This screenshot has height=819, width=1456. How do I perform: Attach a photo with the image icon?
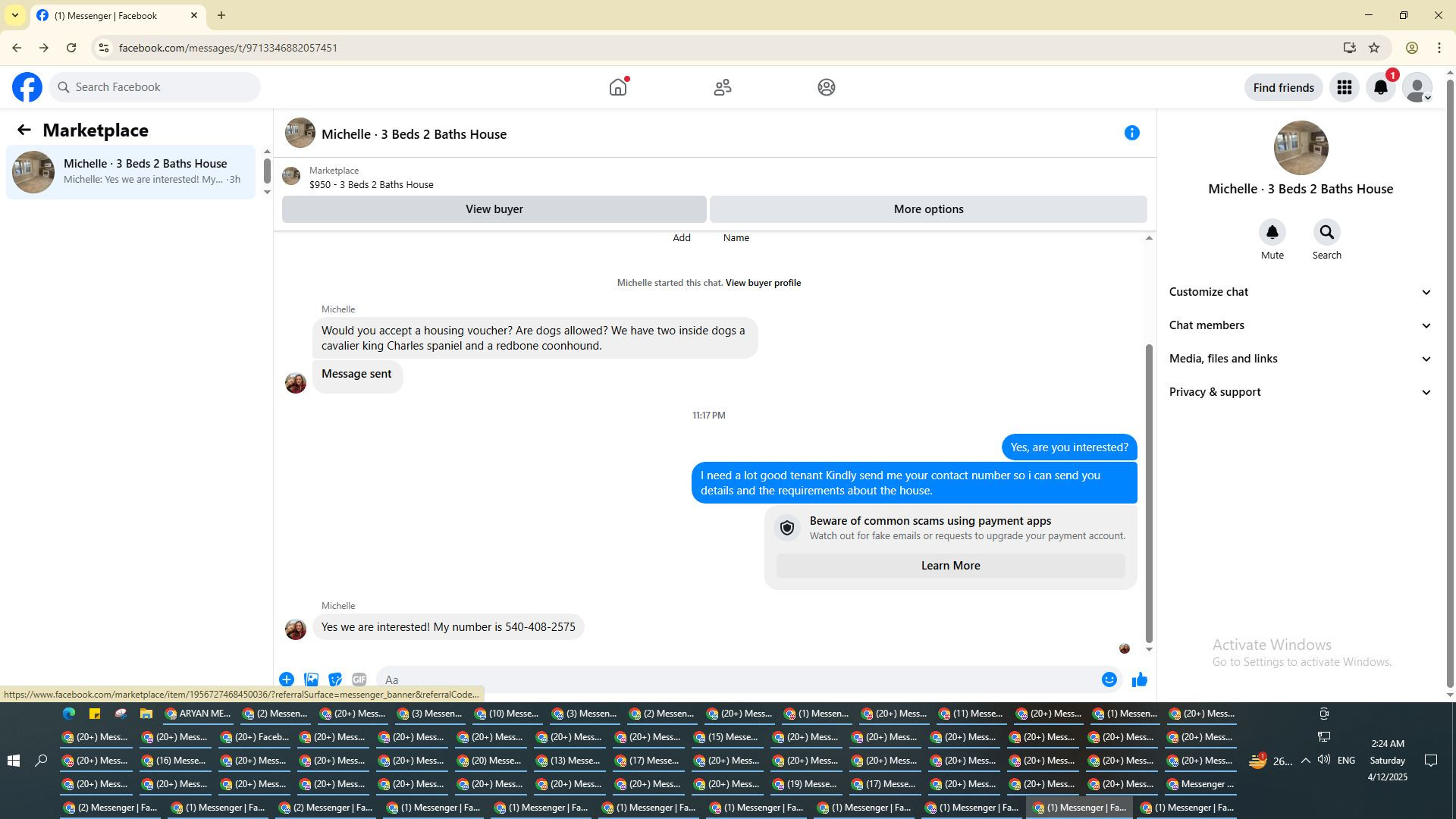pos(311,679)
